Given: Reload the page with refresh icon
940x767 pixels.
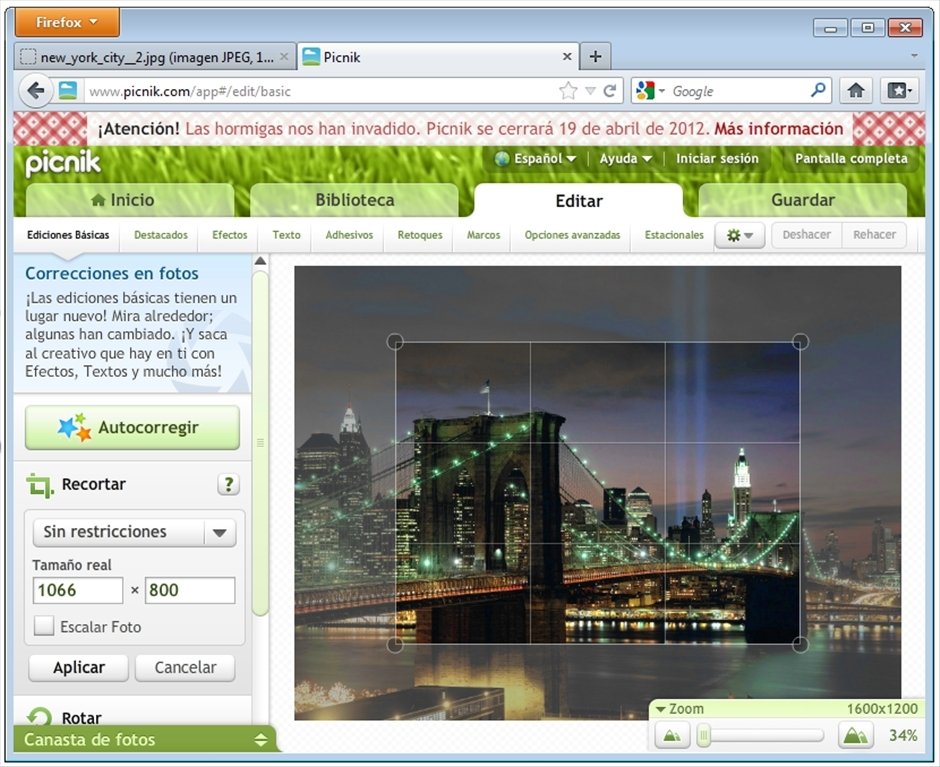Looking at the screenshot, I should [x=610, y=91].
